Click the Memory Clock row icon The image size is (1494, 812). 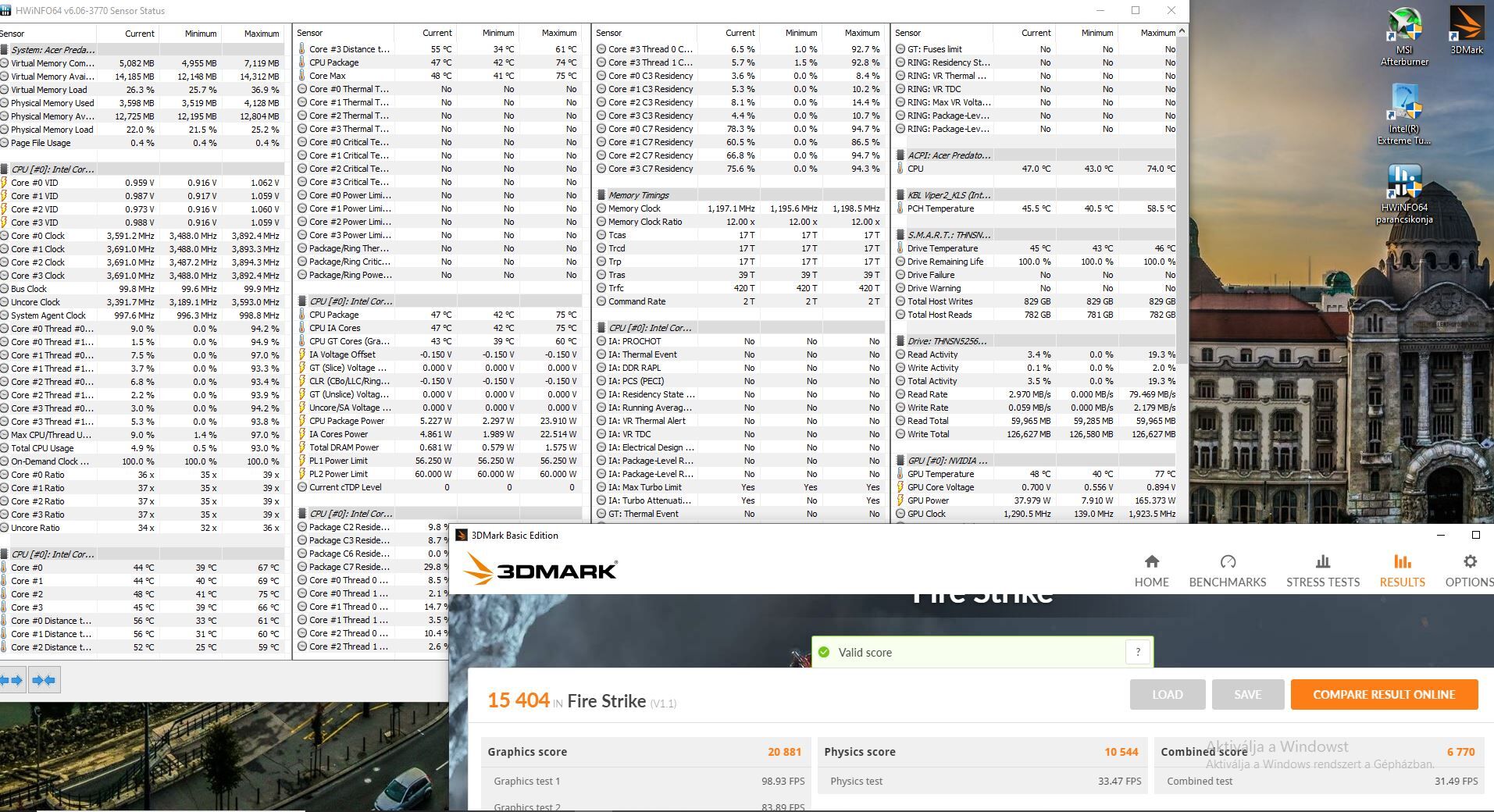pyautogui.click(x=601, y=208)
